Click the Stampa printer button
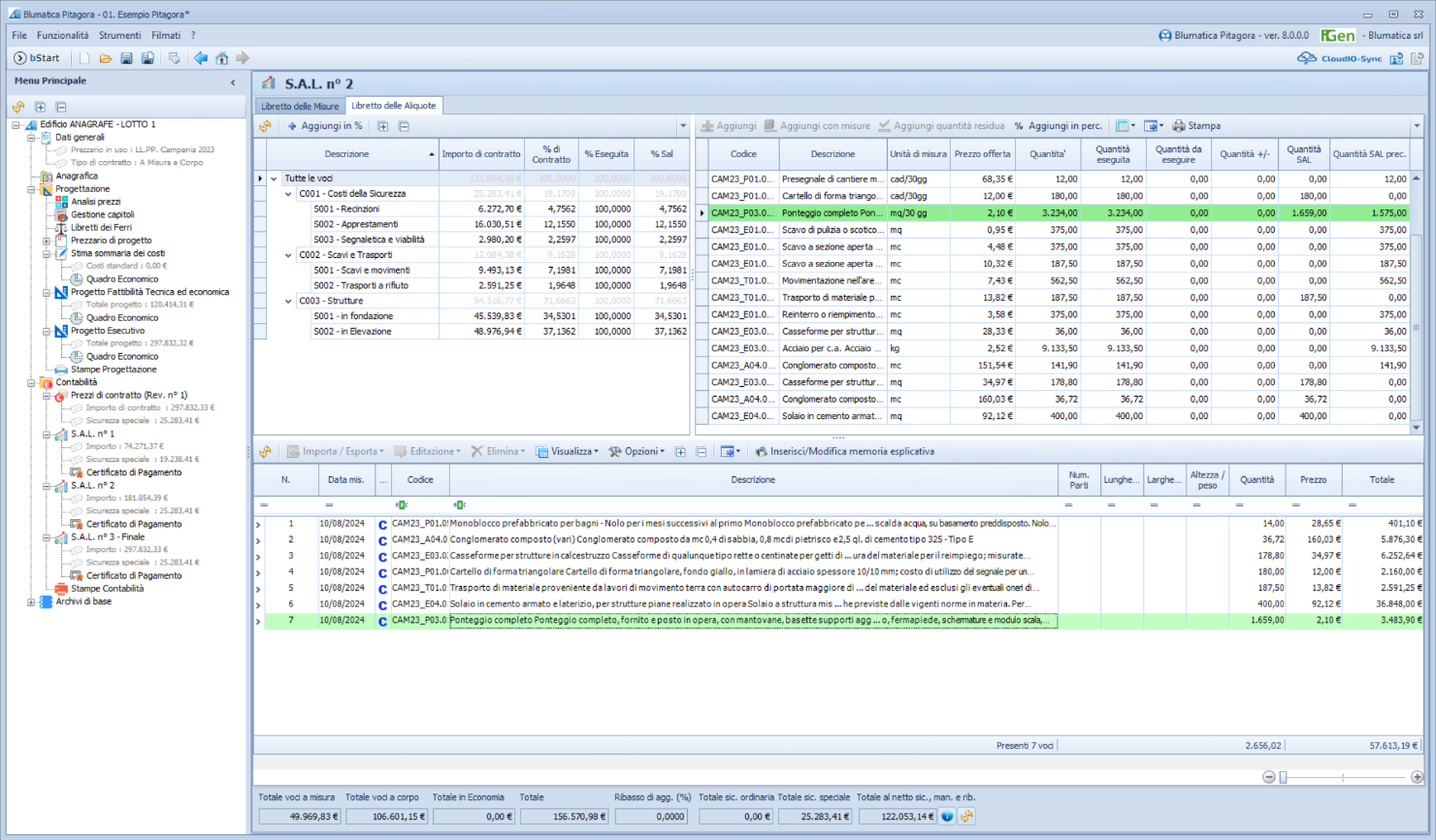This screenshot has width=1436, height=840. [1196, 126]
